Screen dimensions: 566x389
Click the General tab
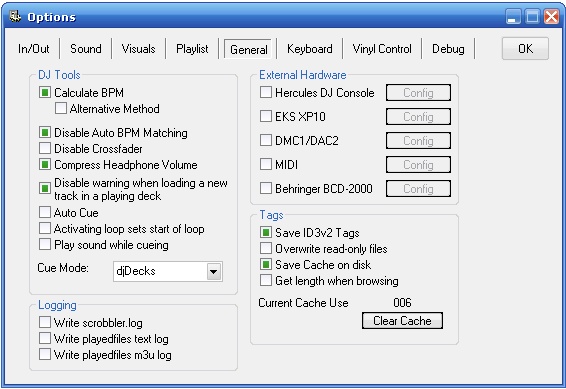pyautogui.click(x=248, y=49)
